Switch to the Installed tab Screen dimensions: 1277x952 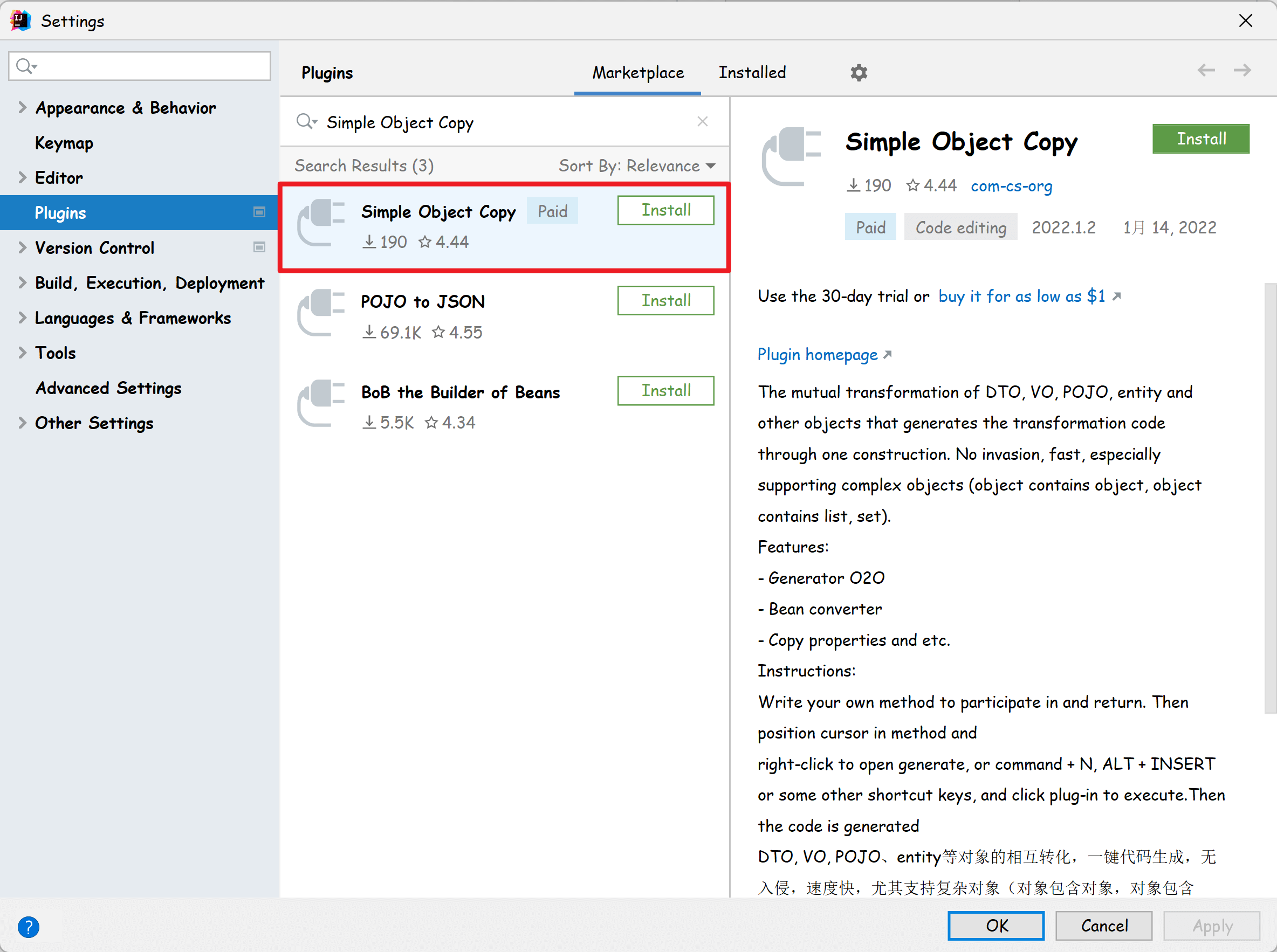pyautogui.click(x=752, y=73)
